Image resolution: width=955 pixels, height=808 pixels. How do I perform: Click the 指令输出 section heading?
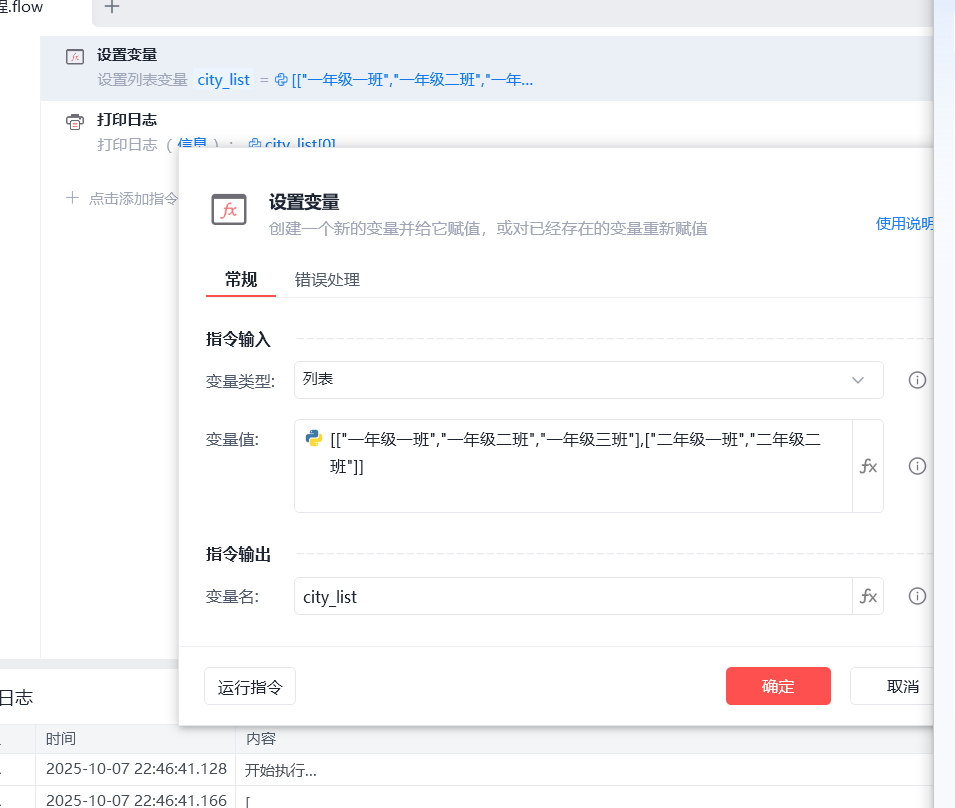coord(238,554)
